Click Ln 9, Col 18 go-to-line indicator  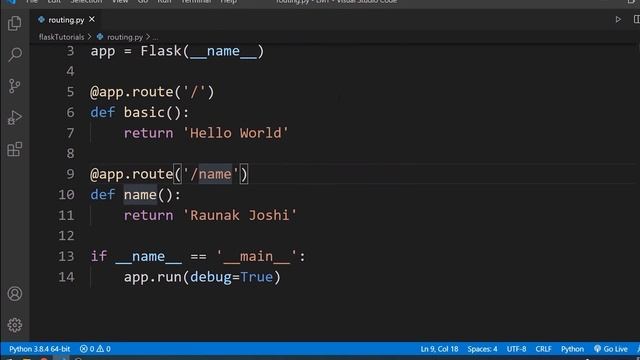pyautogui.click(x=439, y=349)
